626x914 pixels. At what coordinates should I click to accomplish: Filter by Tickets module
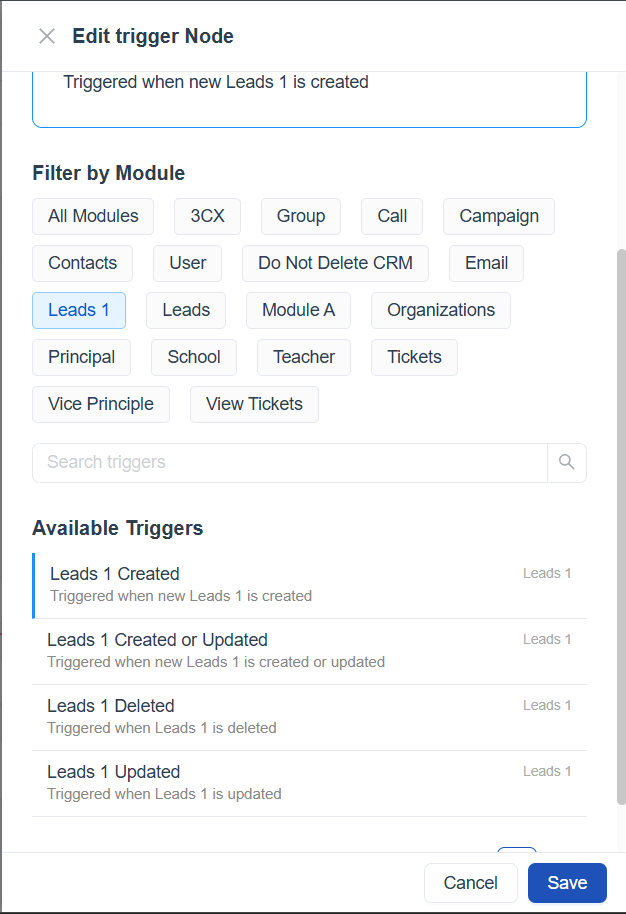[x=414, y=357]
